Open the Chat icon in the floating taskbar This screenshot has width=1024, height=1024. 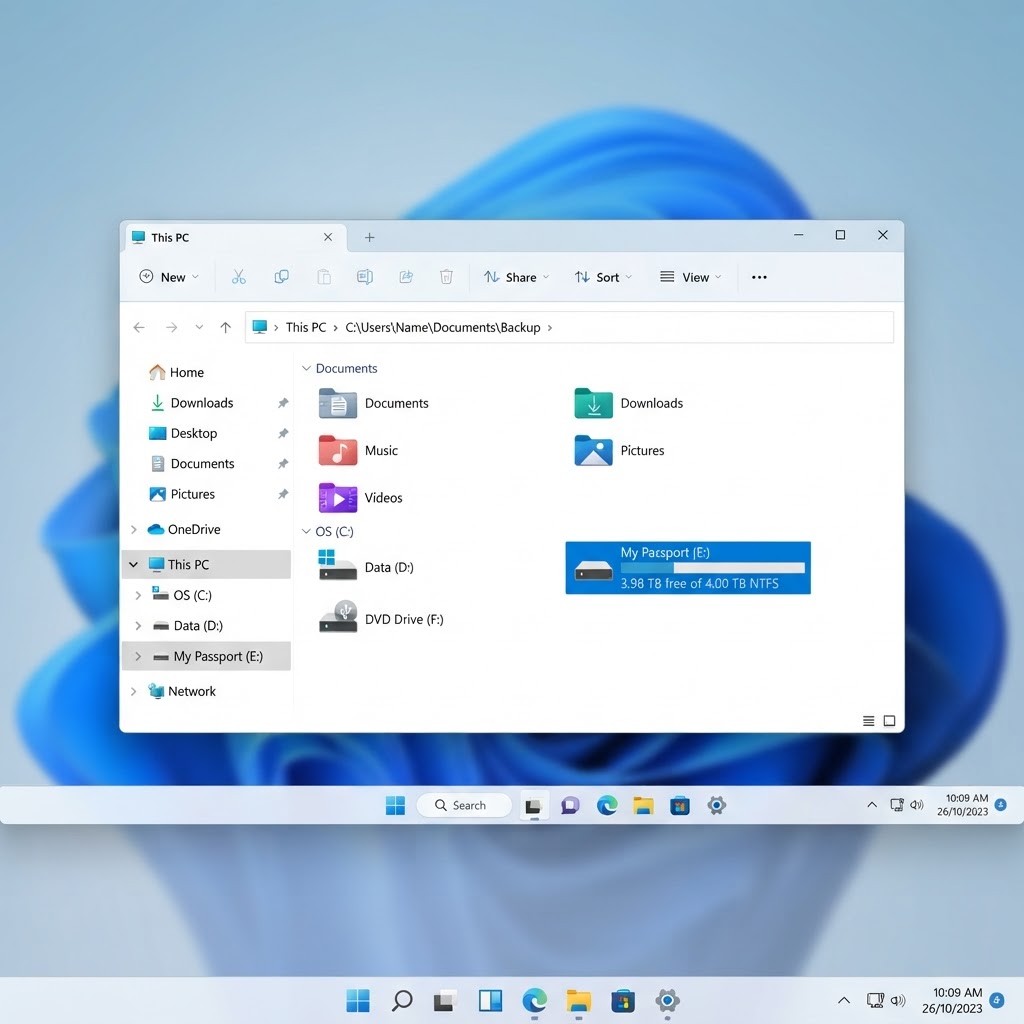tap(570, 805)
